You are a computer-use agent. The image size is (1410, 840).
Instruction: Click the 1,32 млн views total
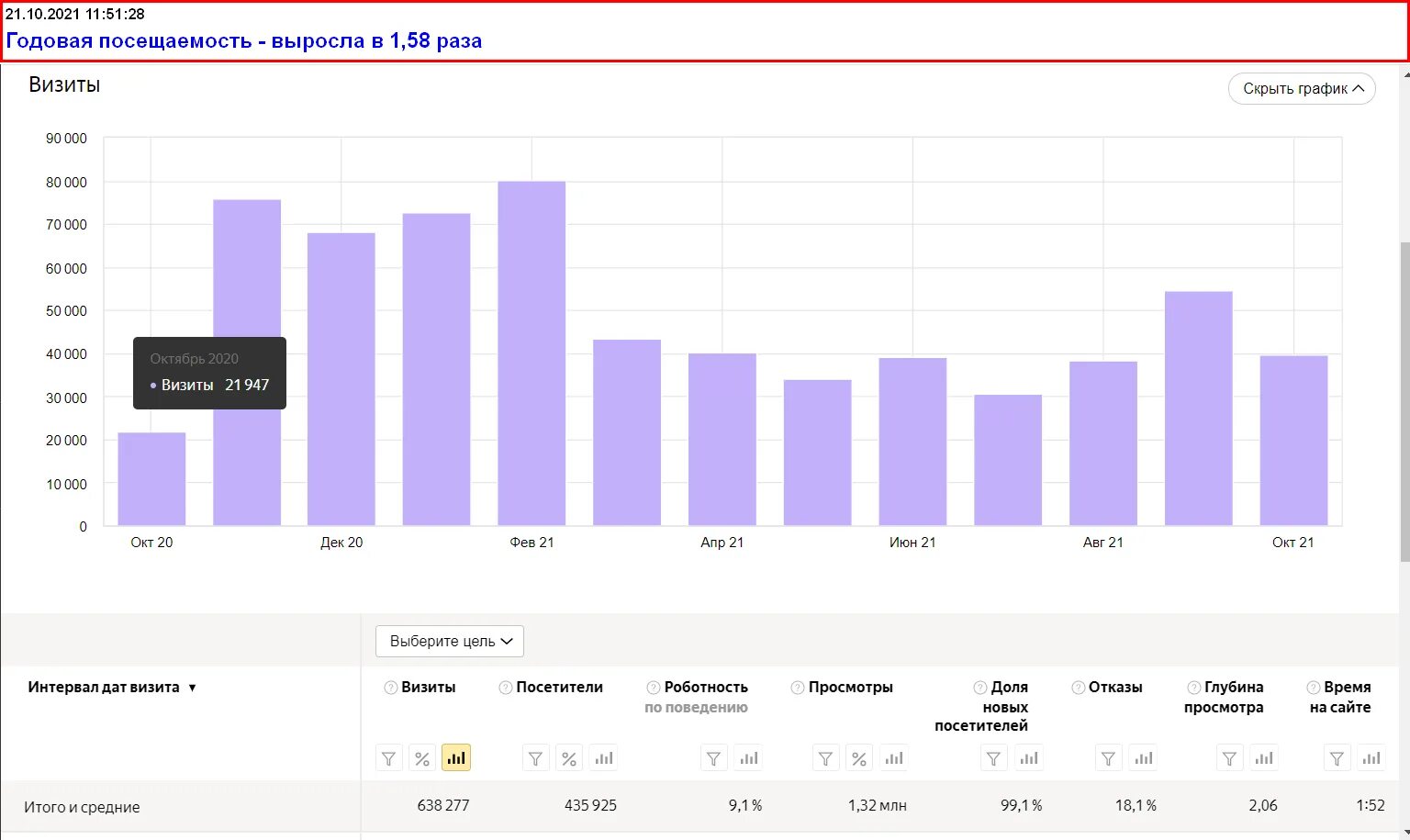(x=878, y=805)
